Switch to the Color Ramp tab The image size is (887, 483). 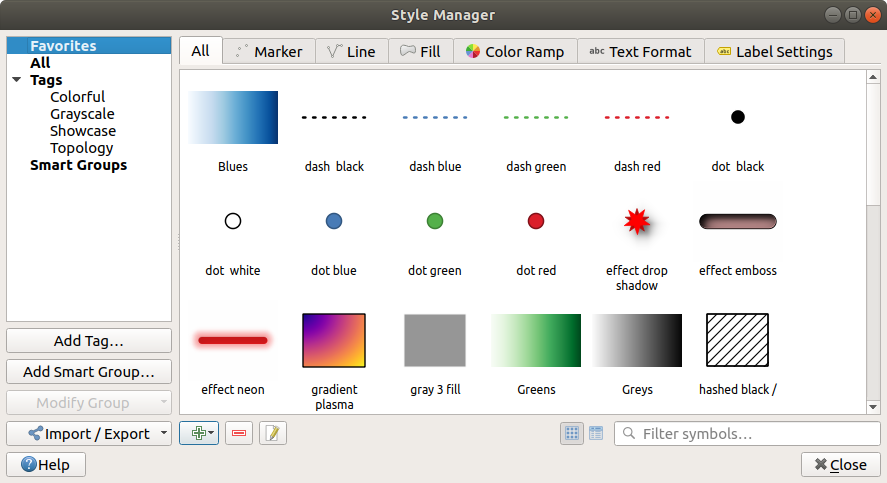point(515,51)
